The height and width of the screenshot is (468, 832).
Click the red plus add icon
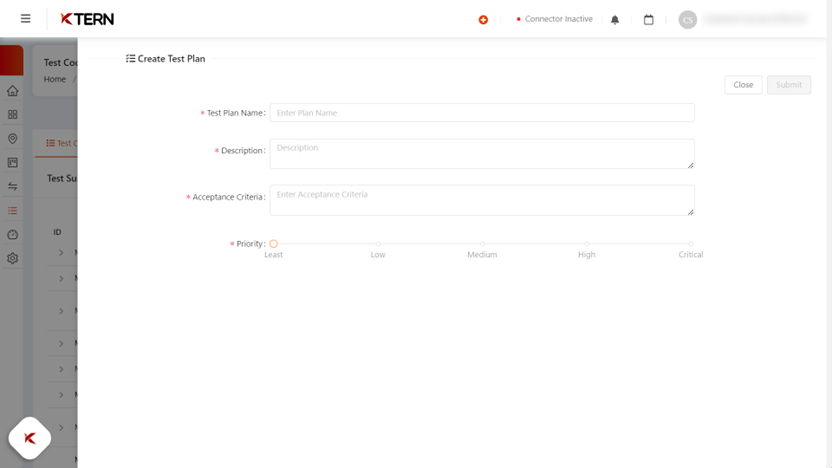[x=483, y=20]
